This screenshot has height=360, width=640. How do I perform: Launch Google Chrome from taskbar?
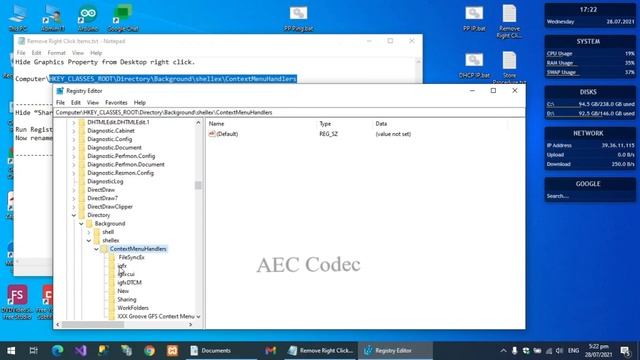(149, 350)
